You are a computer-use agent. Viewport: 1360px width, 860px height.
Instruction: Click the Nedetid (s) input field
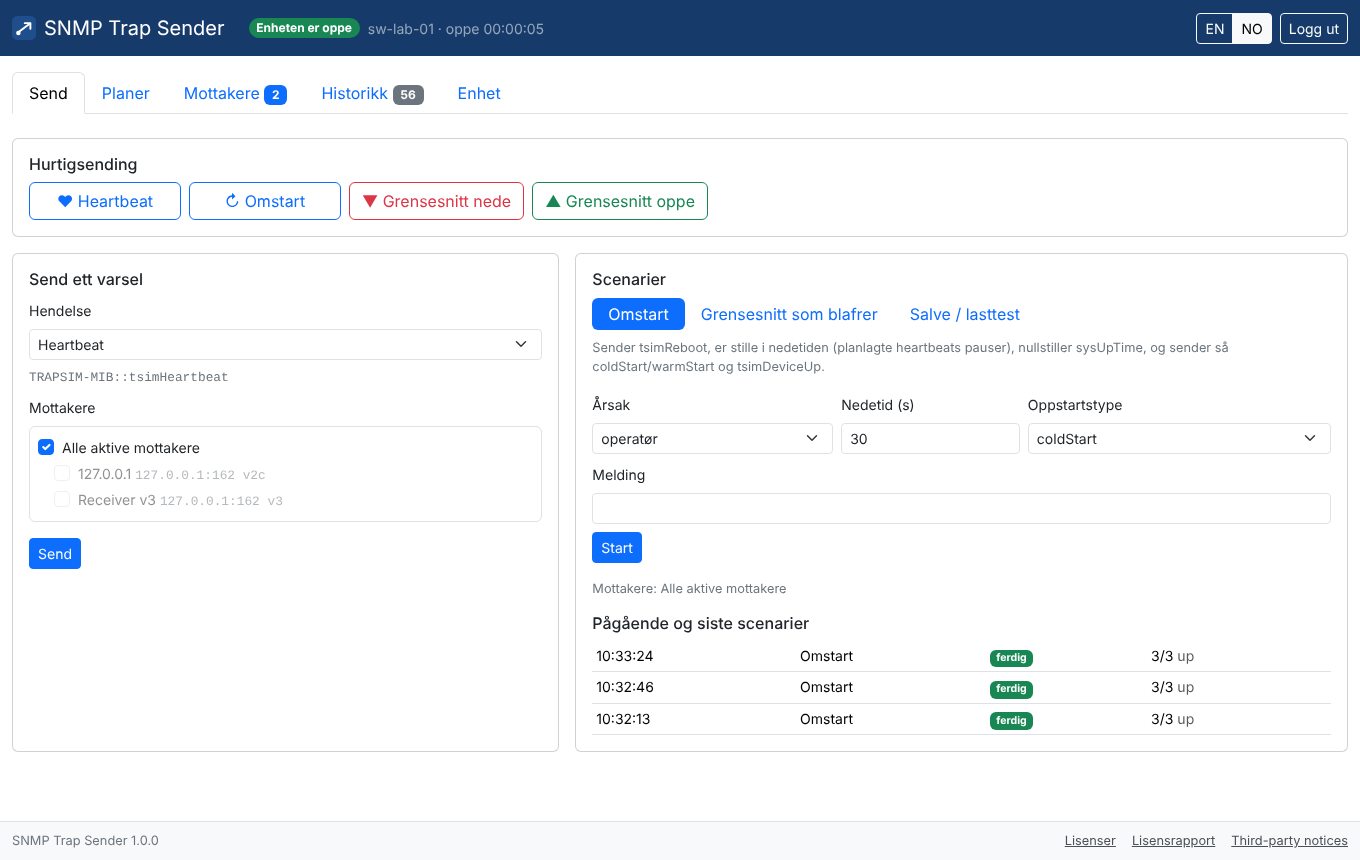click(x=930, y=438)
